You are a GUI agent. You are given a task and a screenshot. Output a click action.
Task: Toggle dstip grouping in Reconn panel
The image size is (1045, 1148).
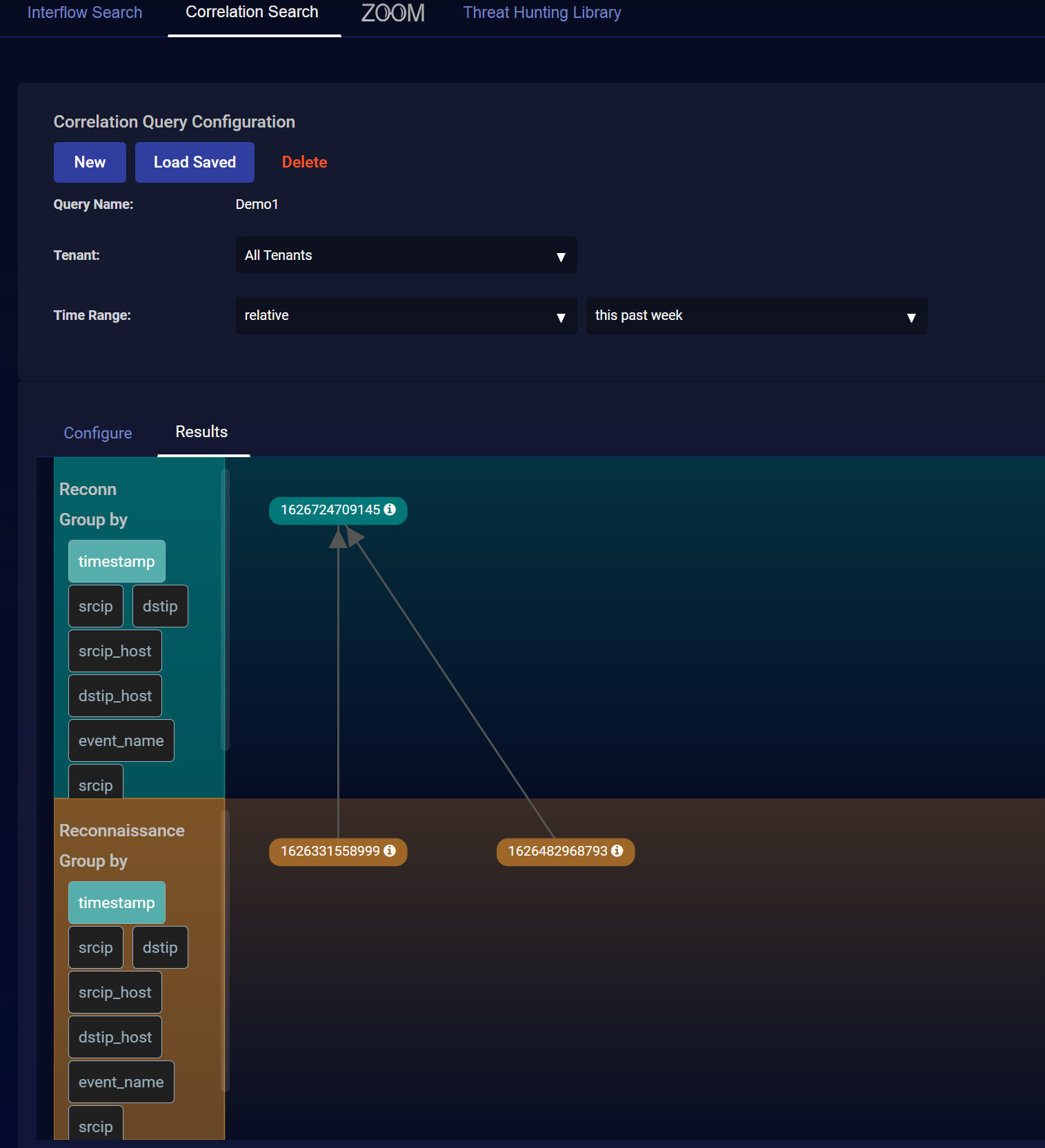point(160,606)
